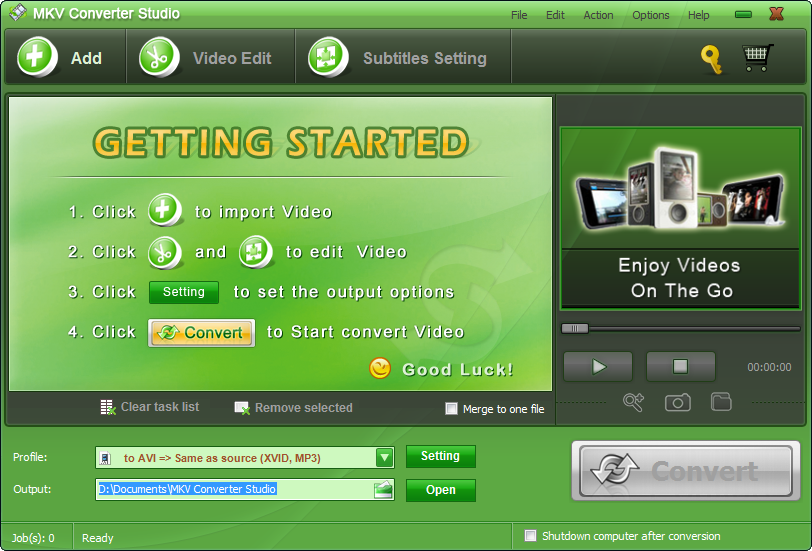Enable Merge to one file checkbox

click(x=452, y=409)
